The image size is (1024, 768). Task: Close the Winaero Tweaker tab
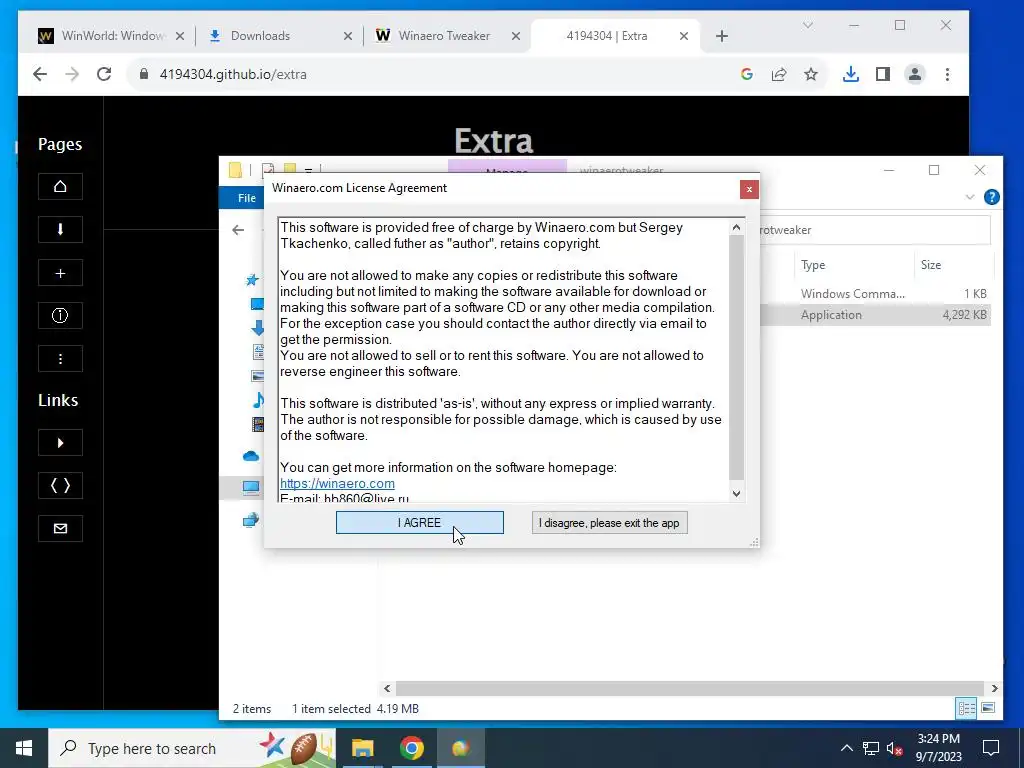516,36
